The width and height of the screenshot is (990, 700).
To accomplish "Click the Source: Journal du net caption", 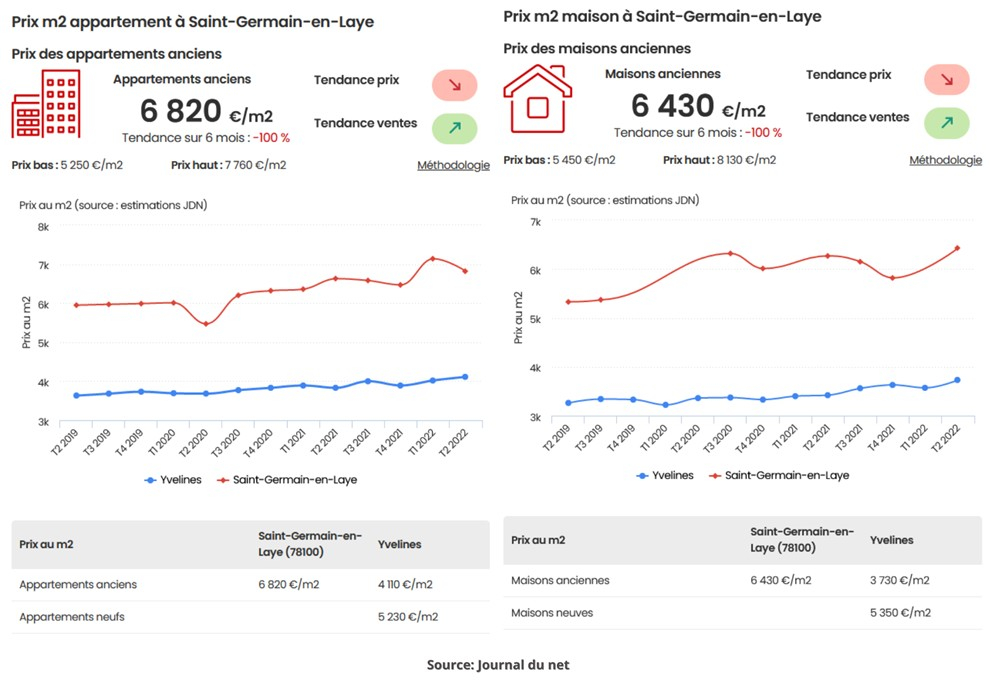I will click(497, 664).
